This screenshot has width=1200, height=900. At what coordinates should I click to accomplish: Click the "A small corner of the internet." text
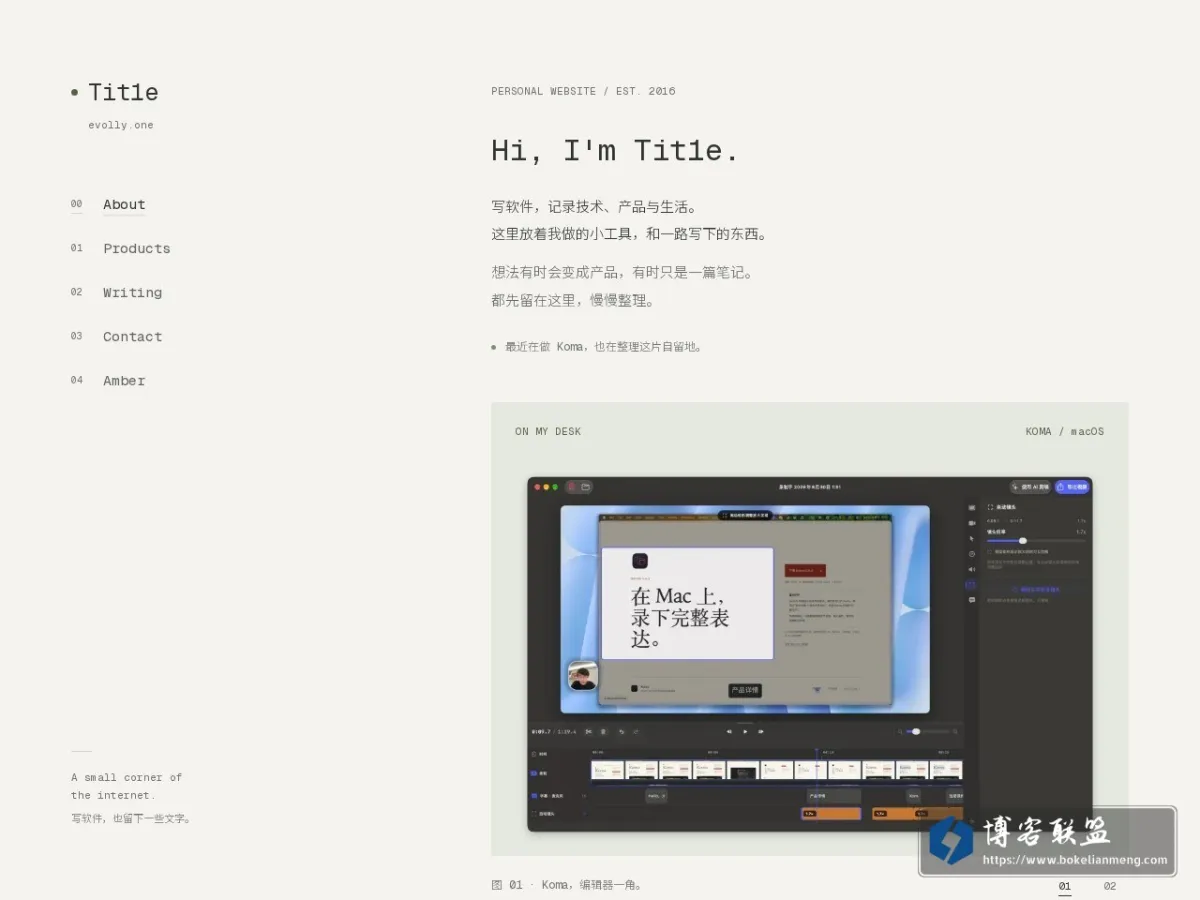coord(127,786)
